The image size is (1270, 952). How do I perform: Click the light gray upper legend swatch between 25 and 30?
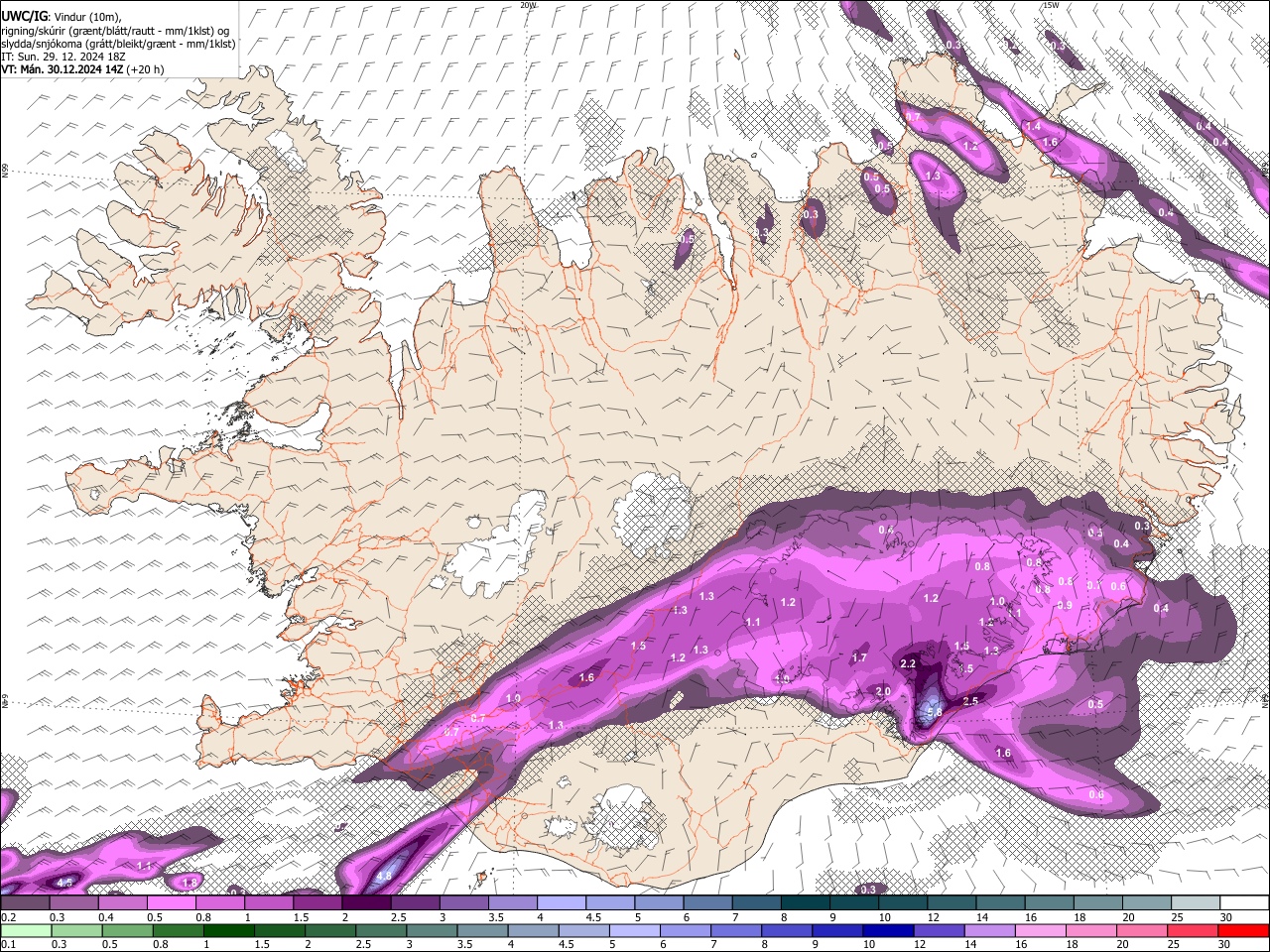coord(1196,903)
